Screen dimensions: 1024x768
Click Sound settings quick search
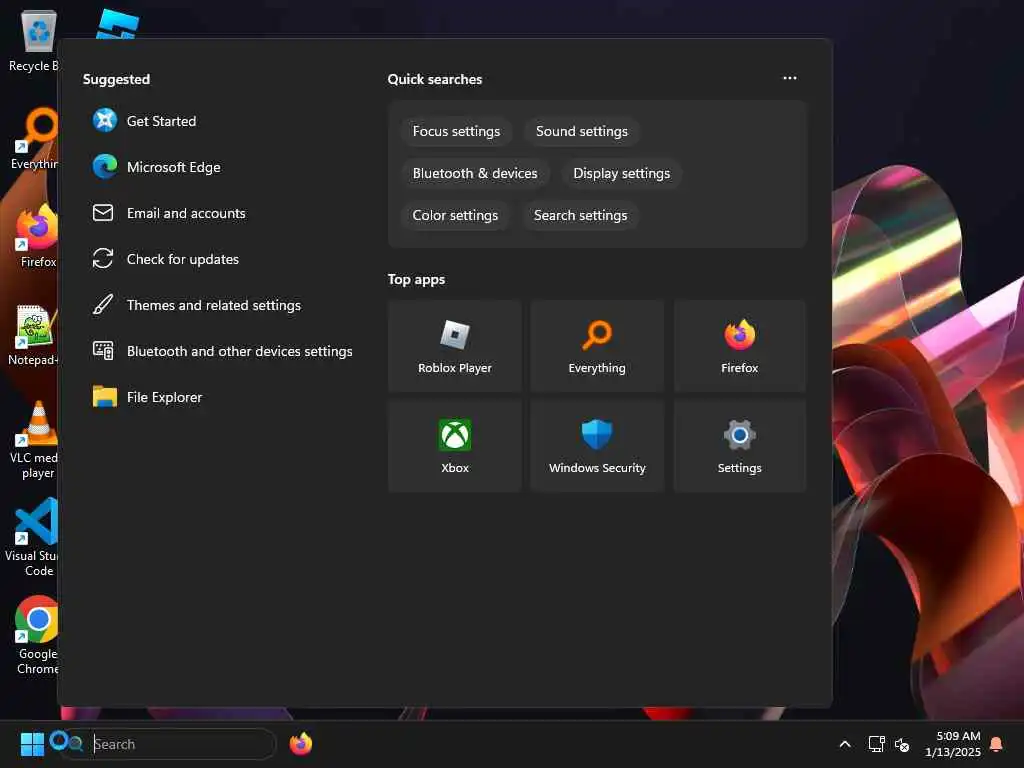point(582,131)
